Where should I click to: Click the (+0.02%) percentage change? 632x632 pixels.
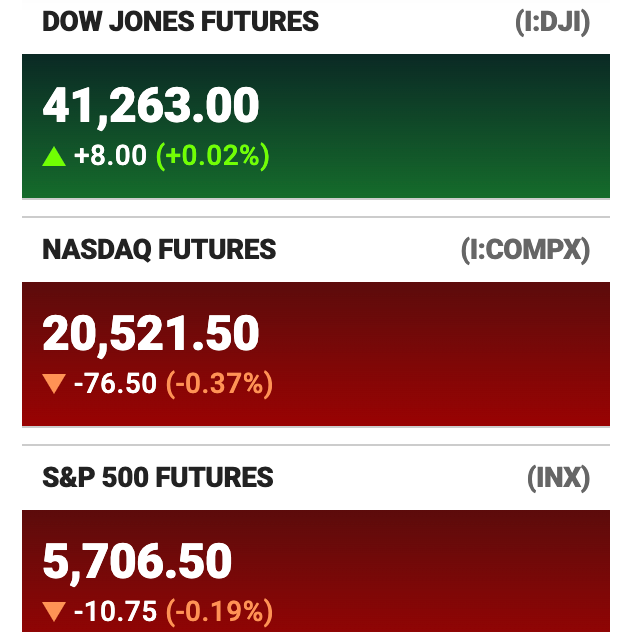coord(212,156)
